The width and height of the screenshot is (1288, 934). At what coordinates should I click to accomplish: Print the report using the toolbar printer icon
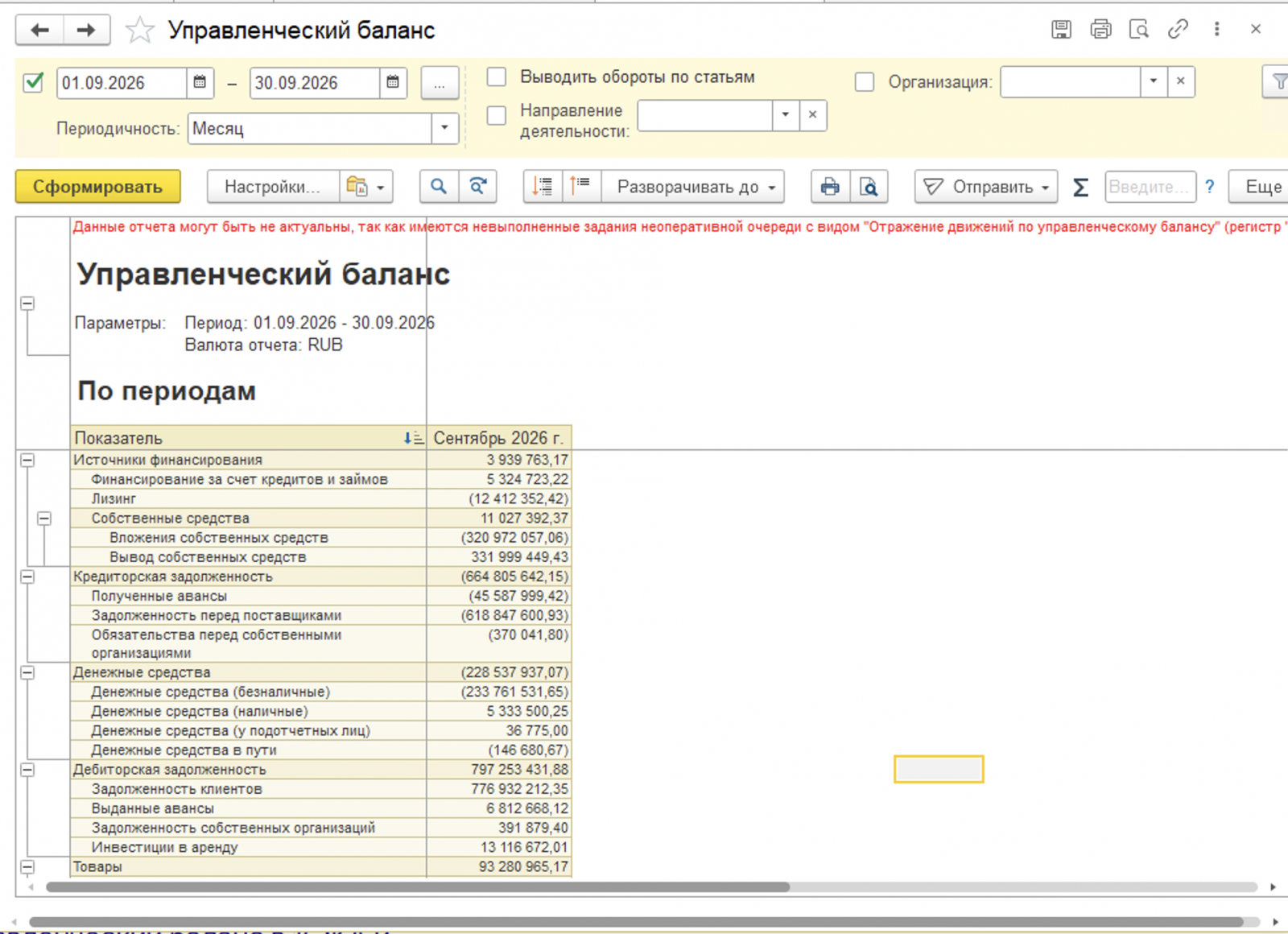point(830,187)
